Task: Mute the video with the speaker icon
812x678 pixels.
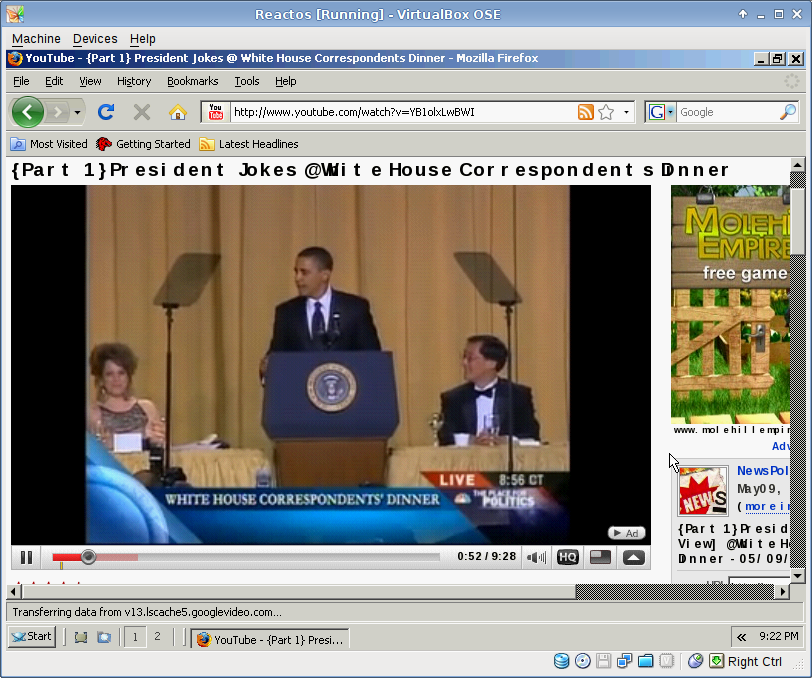Action: point(536,557)
